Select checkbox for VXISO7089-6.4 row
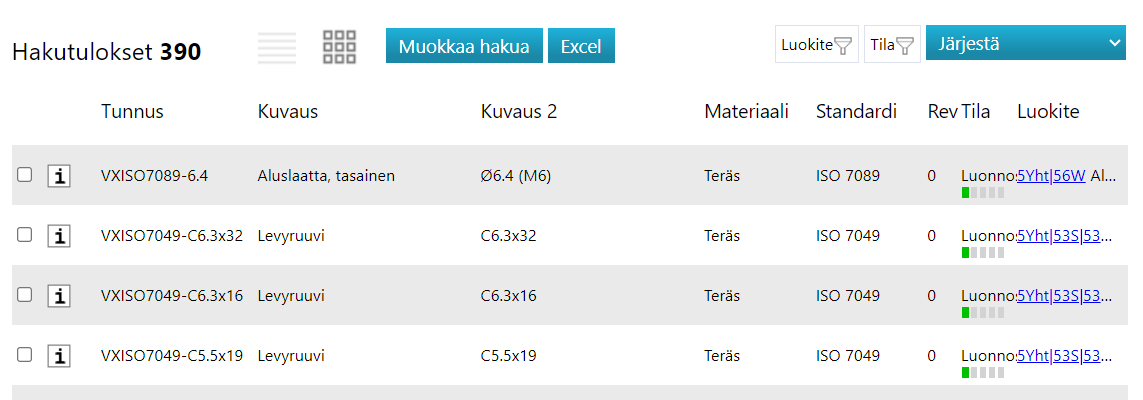This screenshot has height=400, width=1143. 25,175
